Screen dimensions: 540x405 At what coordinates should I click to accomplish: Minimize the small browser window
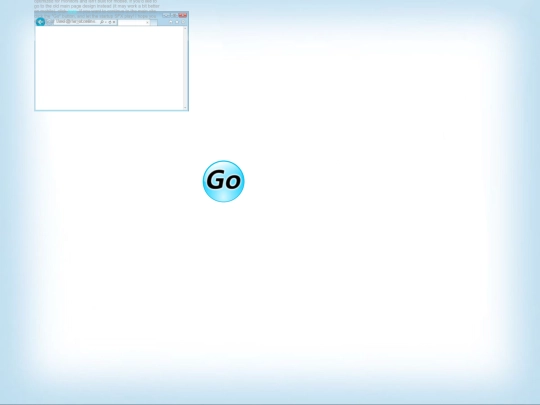[167, 15]
